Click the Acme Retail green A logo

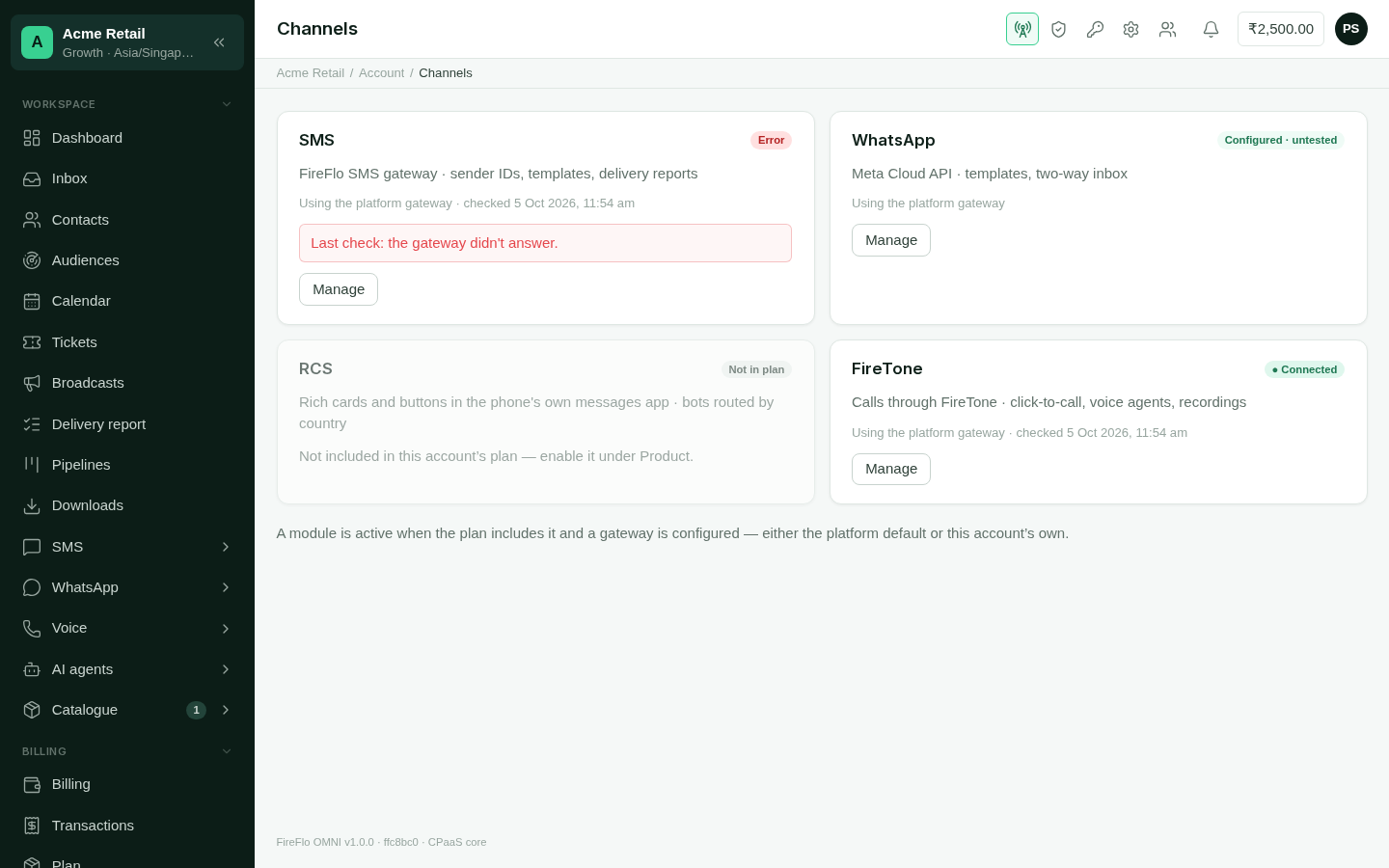pyautogui.click(x=37, y=42)
